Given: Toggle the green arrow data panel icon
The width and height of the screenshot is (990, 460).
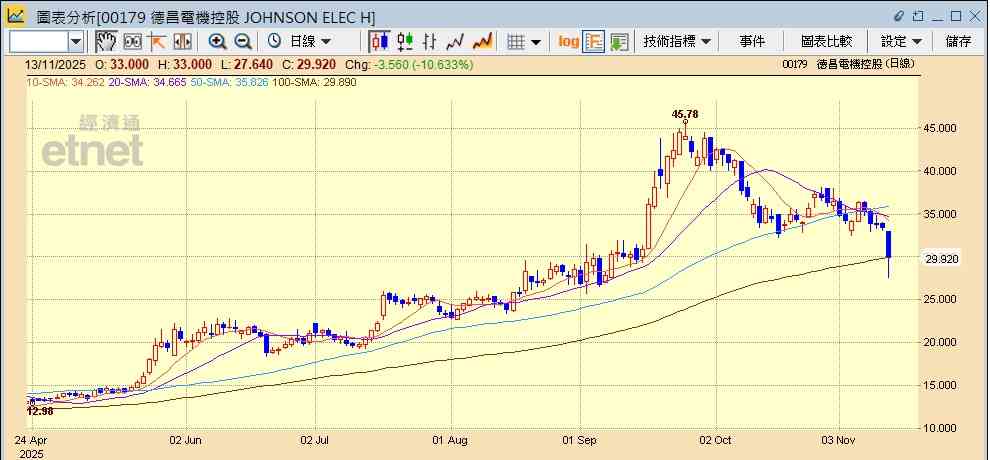Looking at the screenshot, I should [619, 41].
